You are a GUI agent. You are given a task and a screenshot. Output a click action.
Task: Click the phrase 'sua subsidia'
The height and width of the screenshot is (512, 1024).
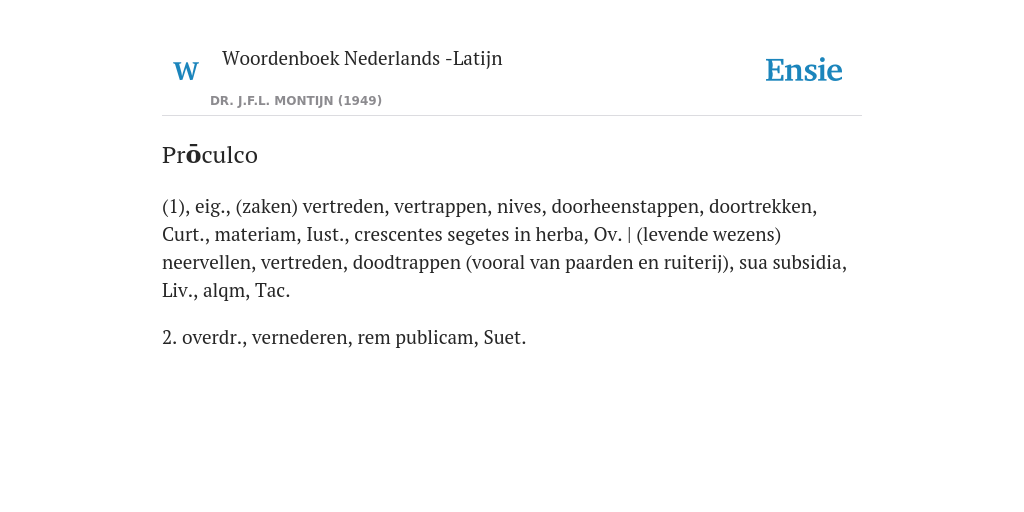pyautogui.click(x=790, y=263)
